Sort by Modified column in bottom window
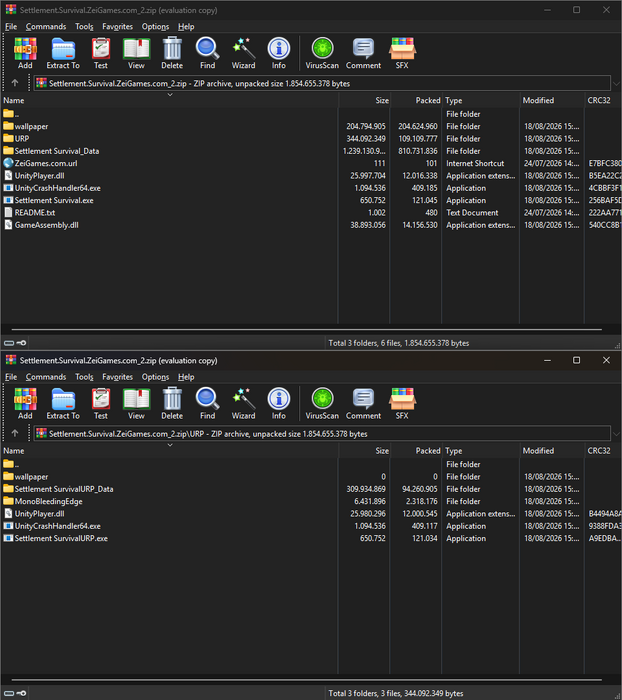622x700 pixels. pyautogui.click(x=552, y=451)
